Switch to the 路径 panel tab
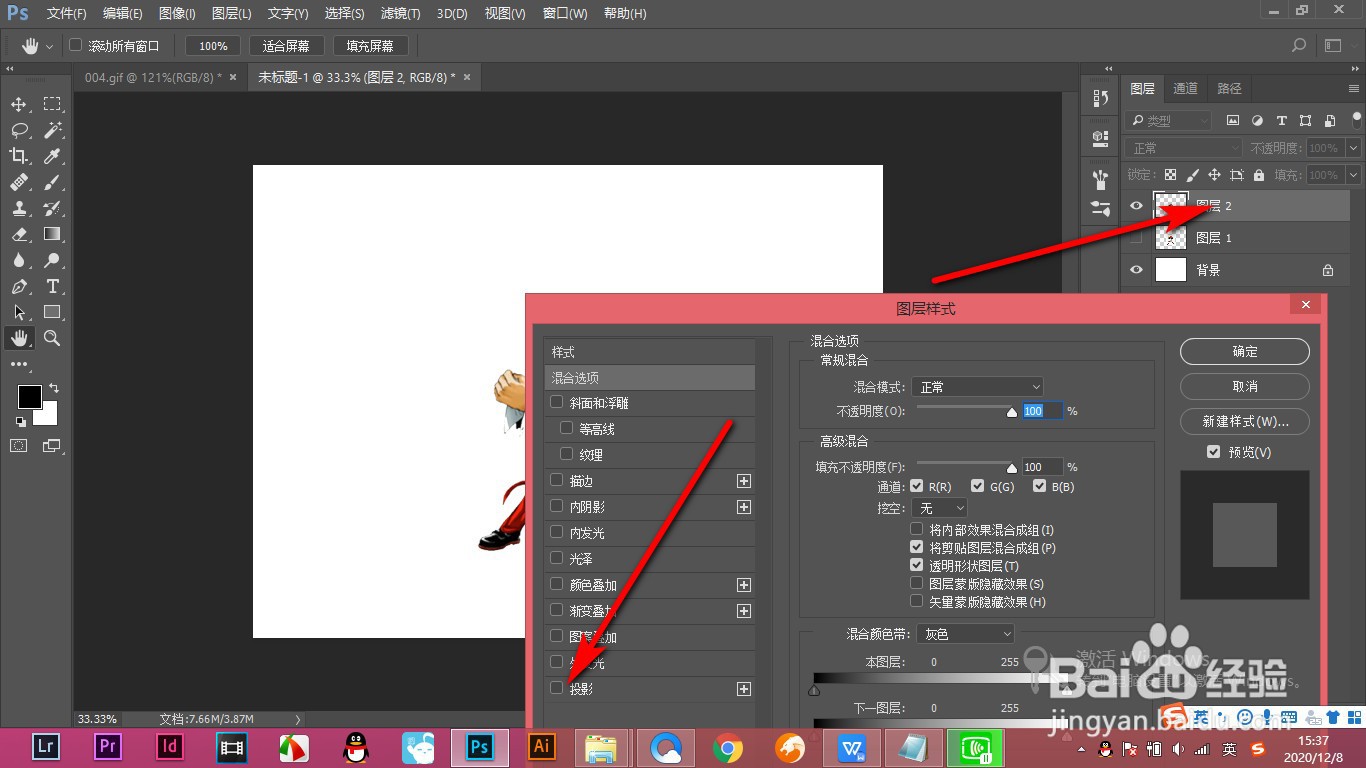Screen dimensions: 1366x768 coord(1229,88)
